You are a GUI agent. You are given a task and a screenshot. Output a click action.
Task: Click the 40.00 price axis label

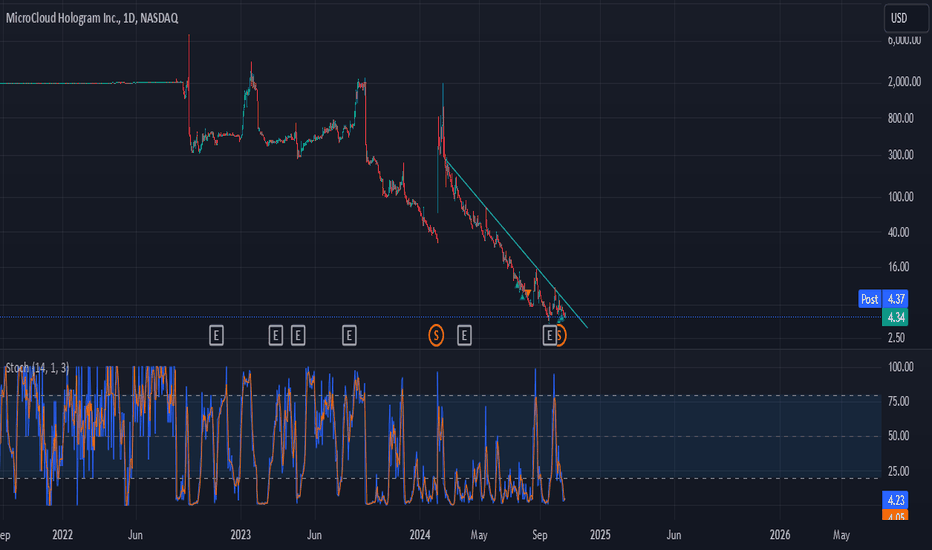(x=898, y=232)
